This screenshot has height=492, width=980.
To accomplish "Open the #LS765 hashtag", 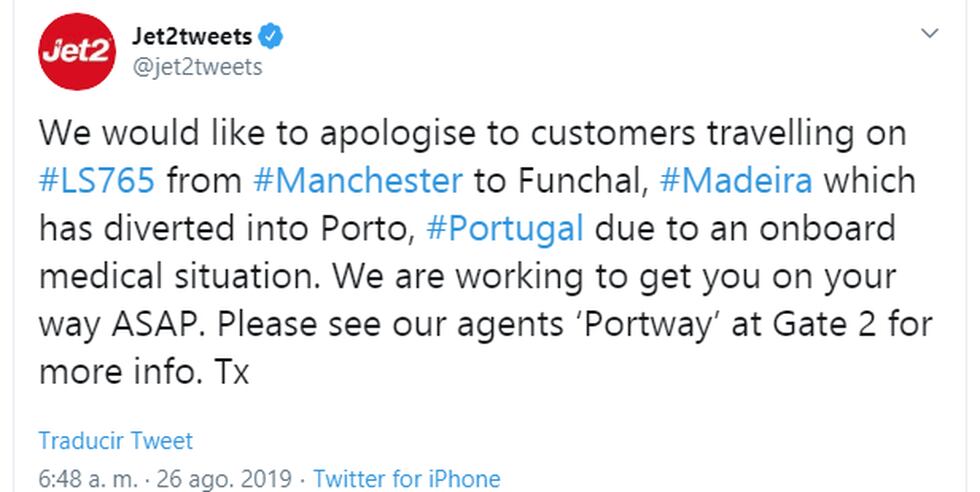I will [x=97, y=181].
